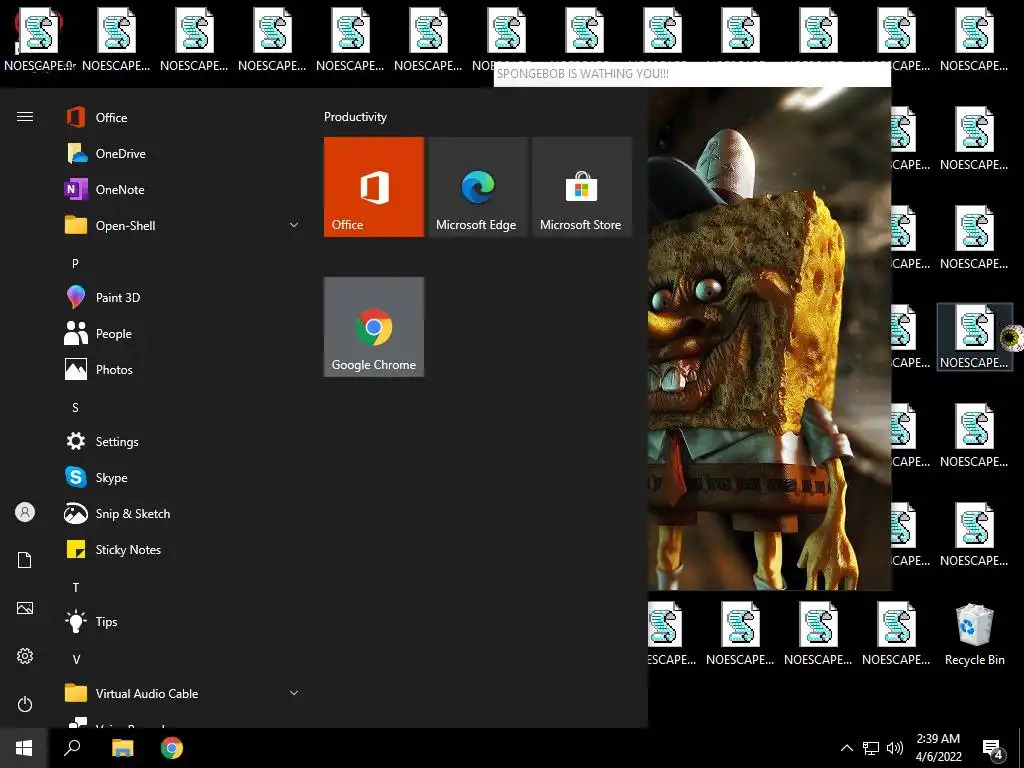Click the Windows Start button
The height and width of the screenshot is (768, 1024).
coord(24,748)
